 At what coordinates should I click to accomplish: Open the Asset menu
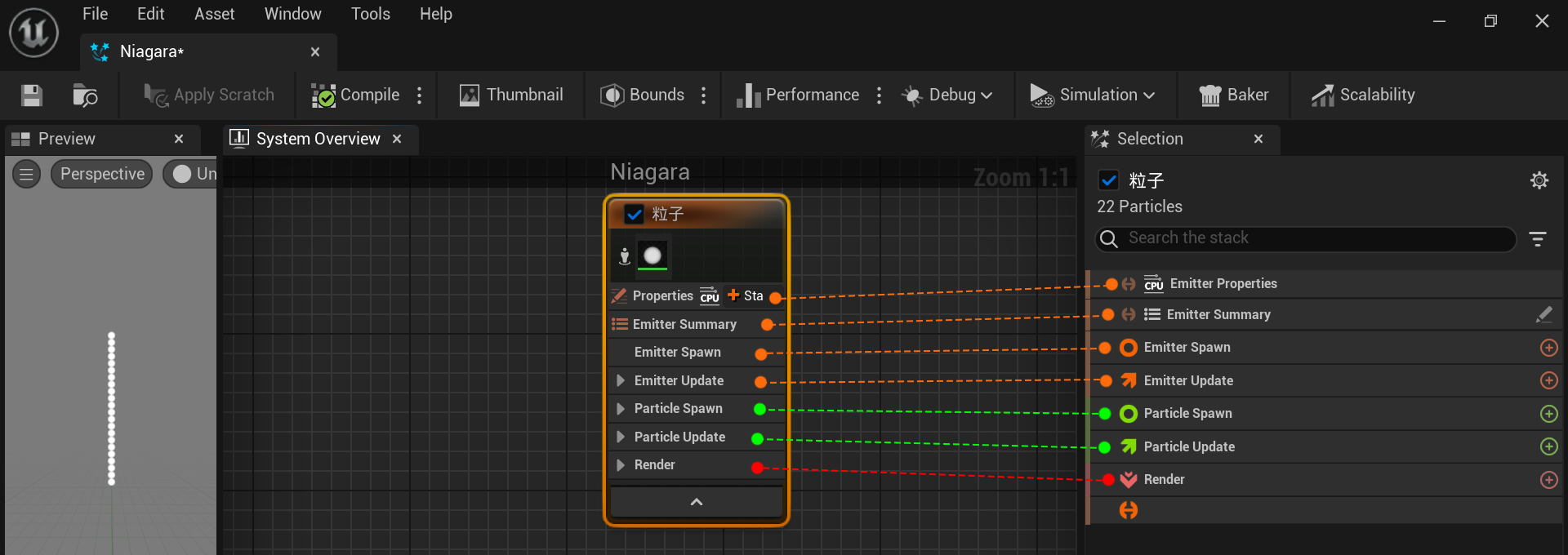tap(214, 14)
